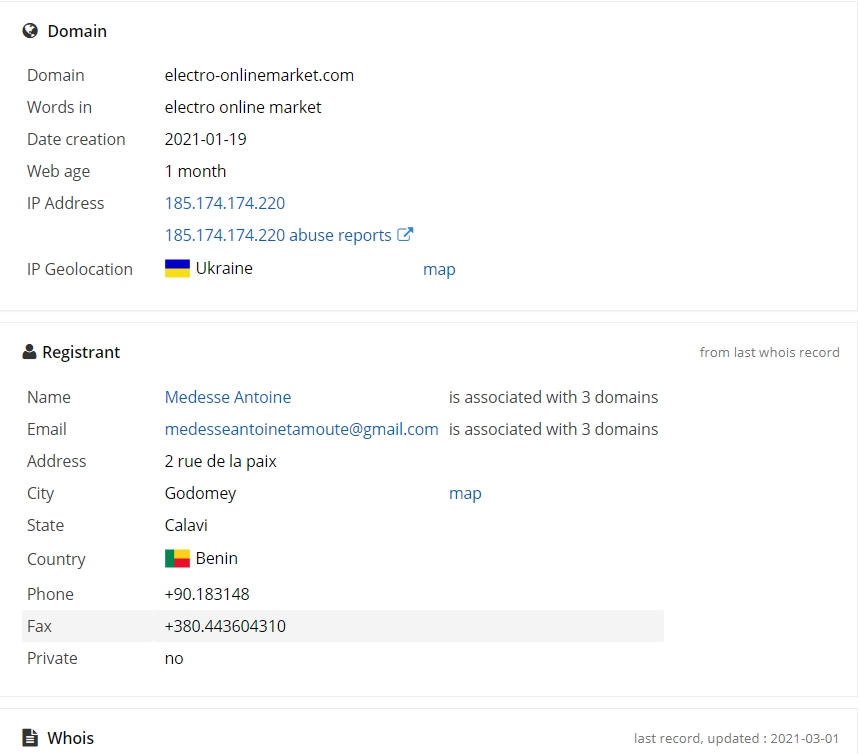Click the Whois section heading
This screenshot has width=859, height=754.
point(71,738)
